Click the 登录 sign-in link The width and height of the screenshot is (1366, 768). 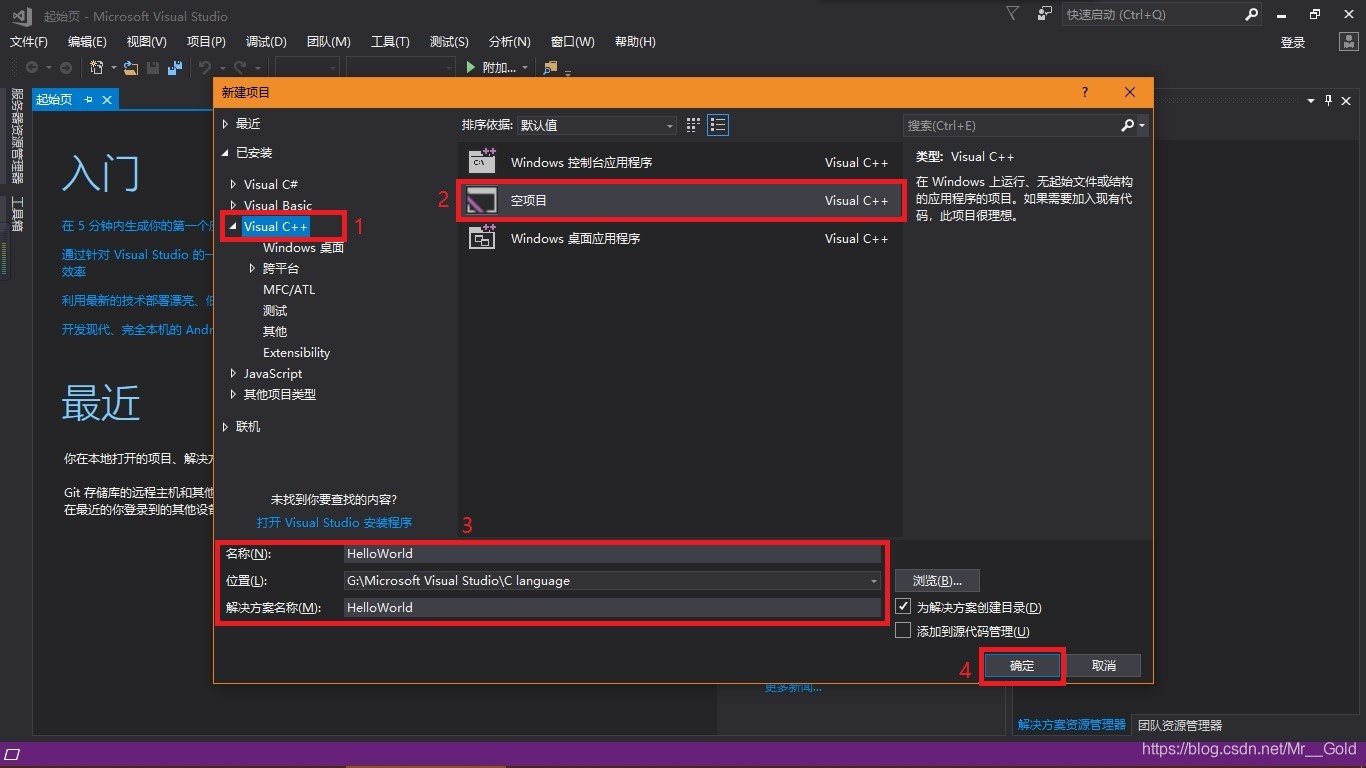tap(1293, 42)
